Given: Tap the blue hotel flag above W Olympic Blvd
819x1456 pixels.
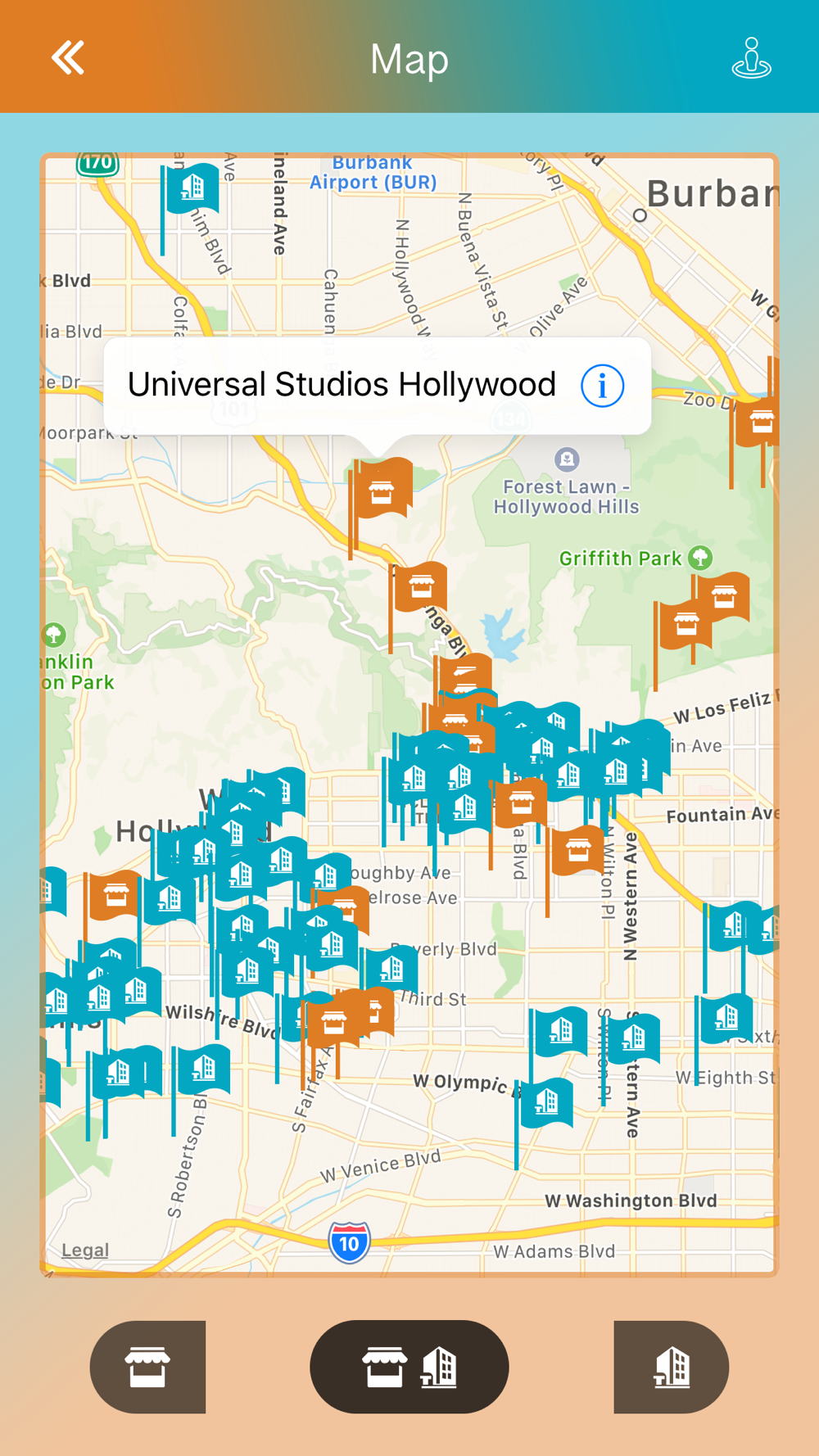Looking at the screenshot, I should 547,1103.
